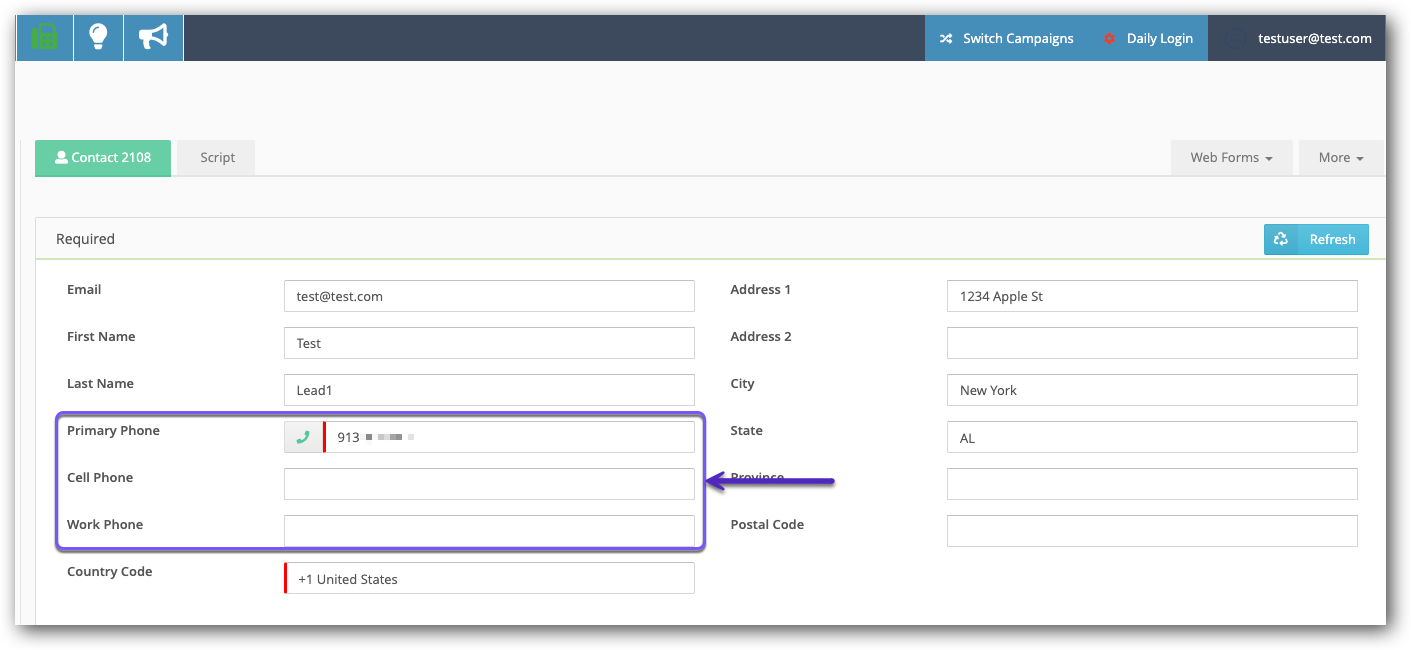Screen dimensions: 1411x650
Task: Click the Postal Code input field
Action: click(1152, 531)
